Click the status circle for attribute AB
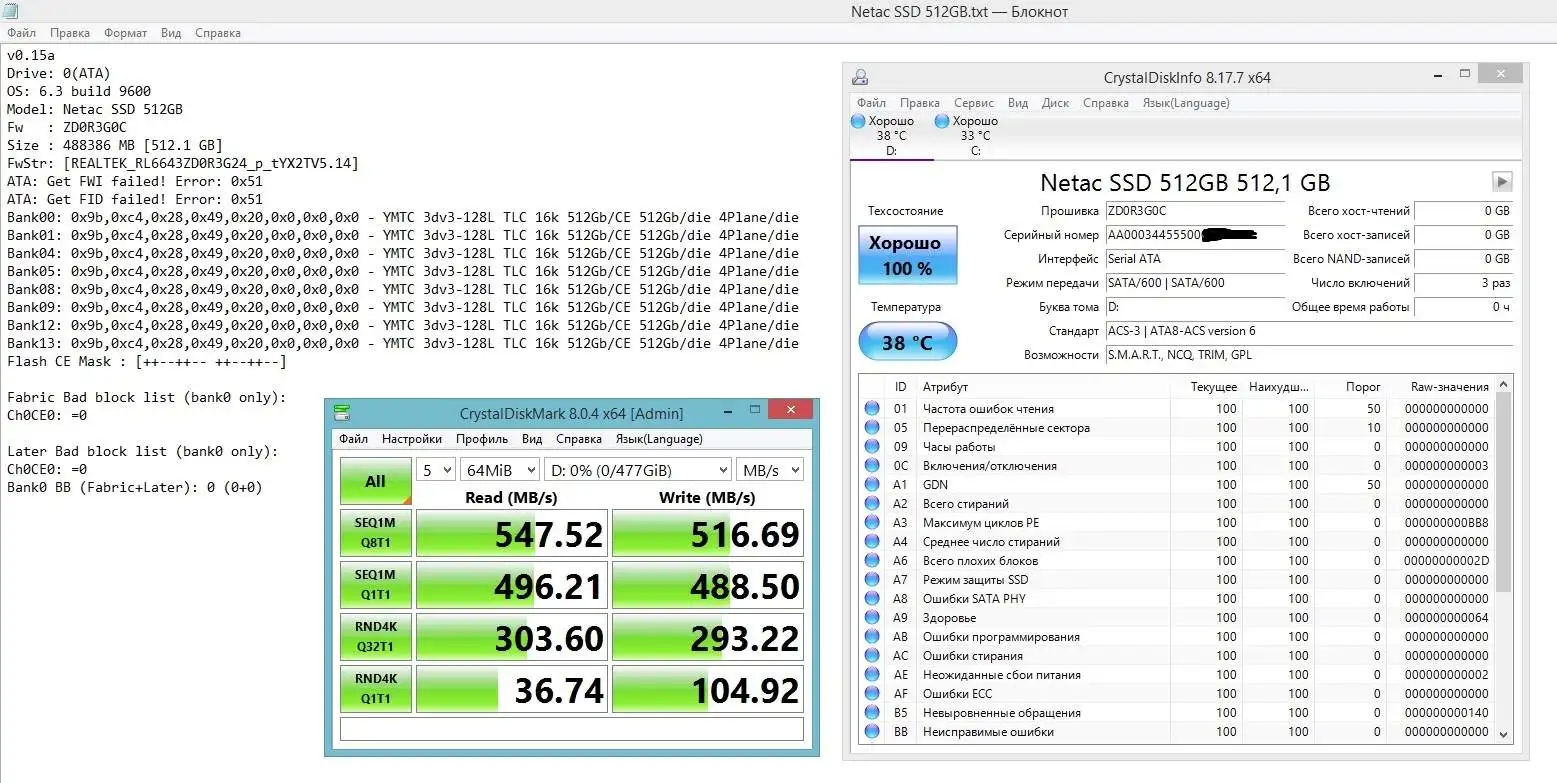 point(872,636)
